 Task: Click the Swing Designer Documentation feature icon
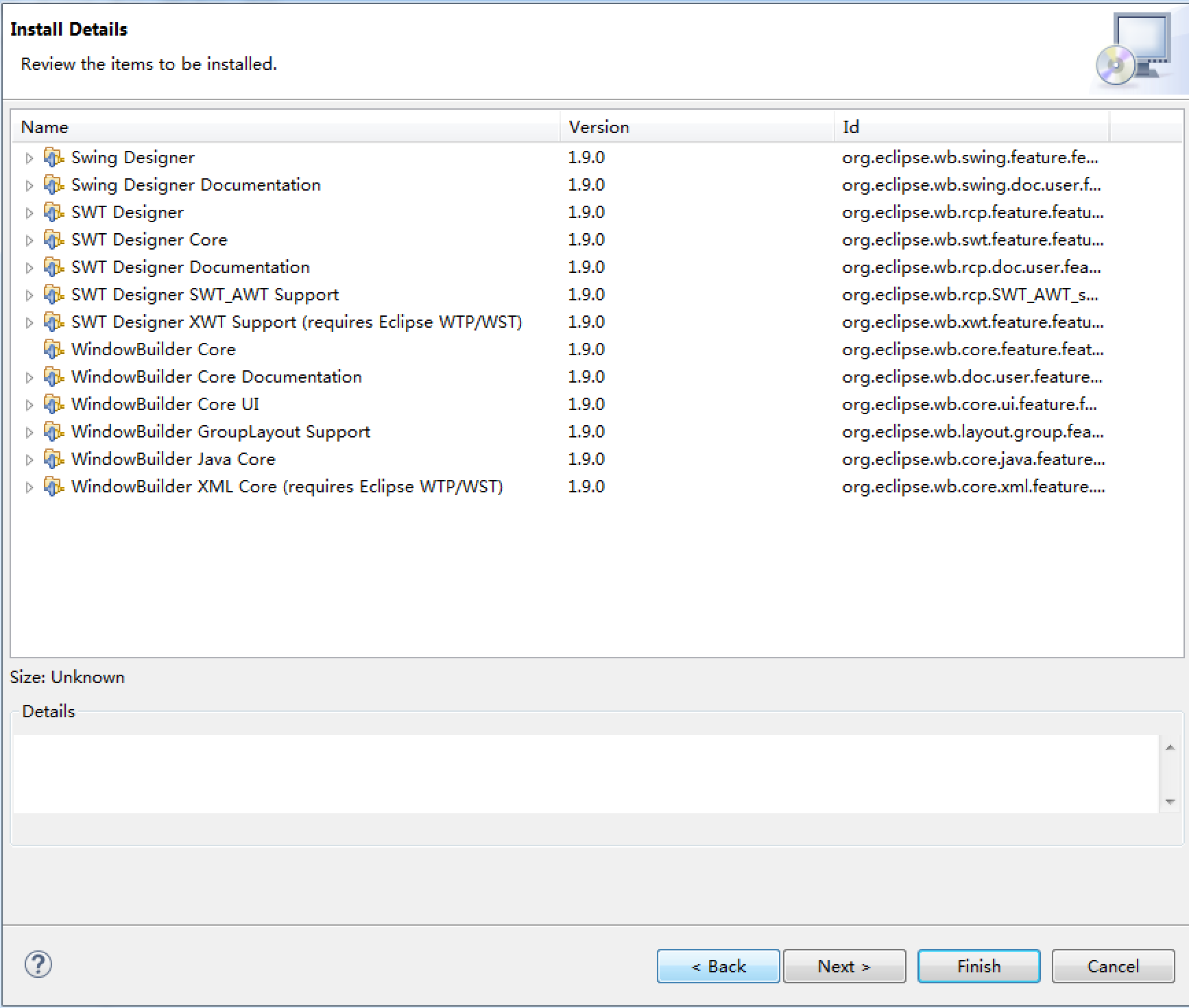point(53,185)
